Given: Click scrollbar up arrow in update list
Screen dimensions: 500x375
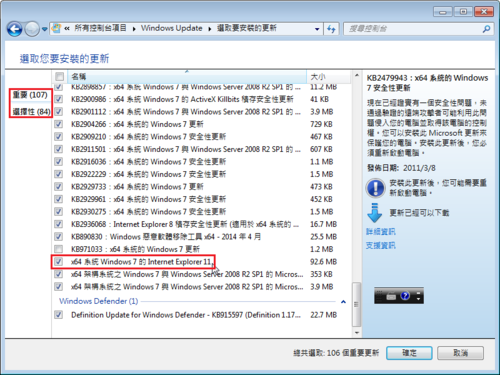Looking at the screenshot, I should 357,75.
